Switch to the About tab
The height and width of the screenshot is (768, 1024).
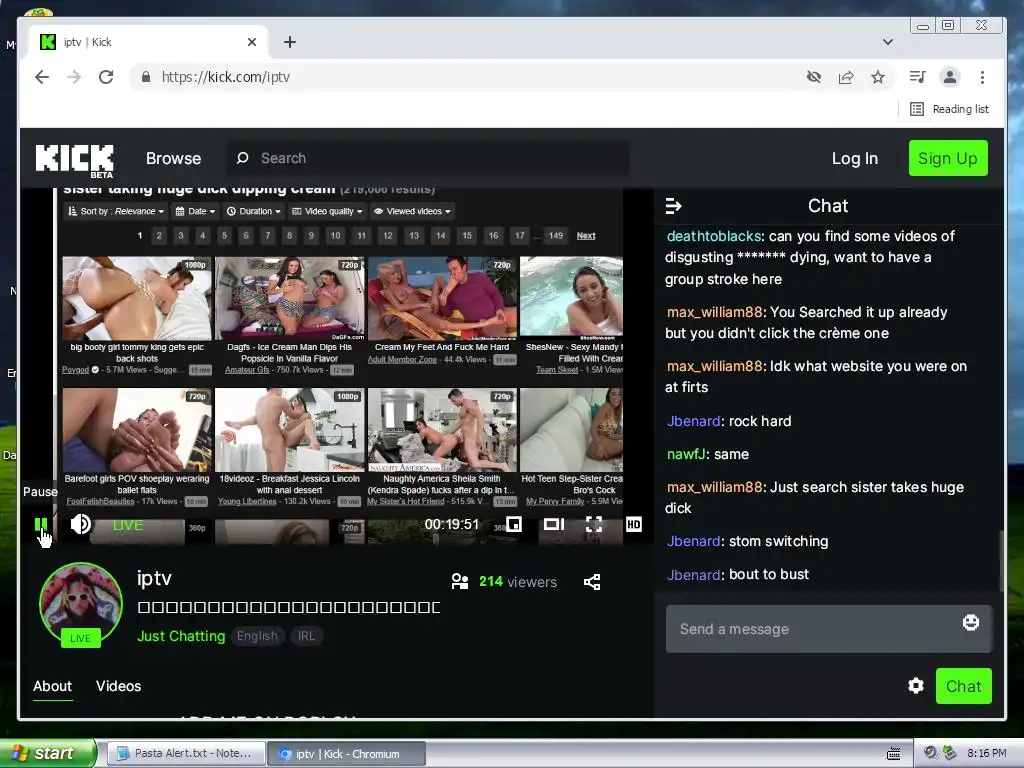(x=52, y=686)
